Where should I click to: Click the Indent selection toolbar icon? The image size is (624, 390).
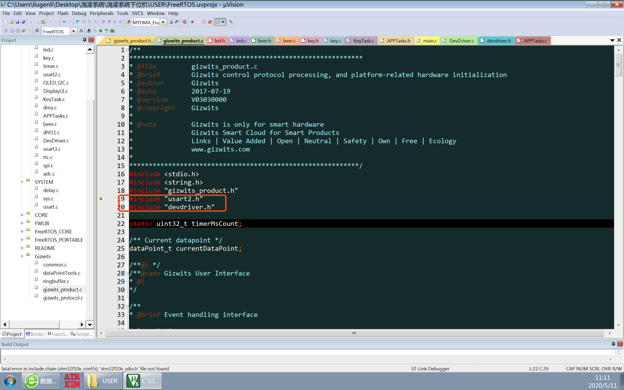[x=103, y=22]
